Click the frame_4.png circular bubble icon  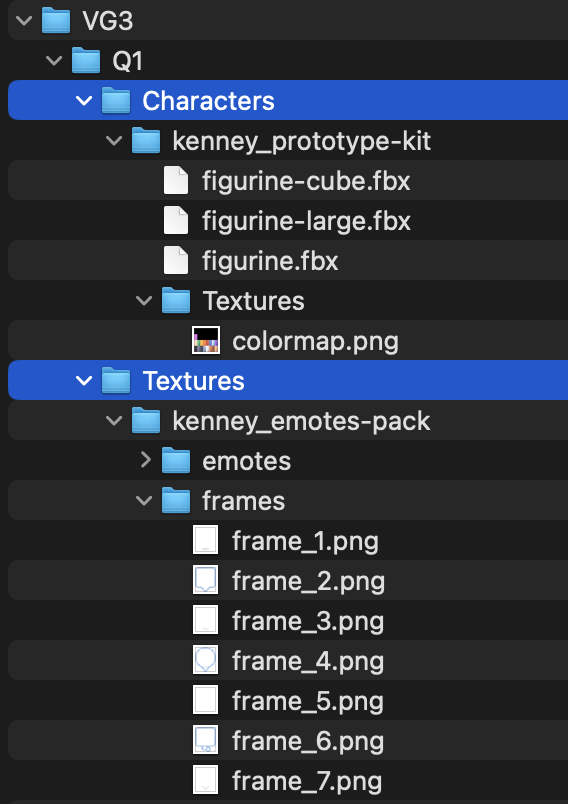pos(206,660)
